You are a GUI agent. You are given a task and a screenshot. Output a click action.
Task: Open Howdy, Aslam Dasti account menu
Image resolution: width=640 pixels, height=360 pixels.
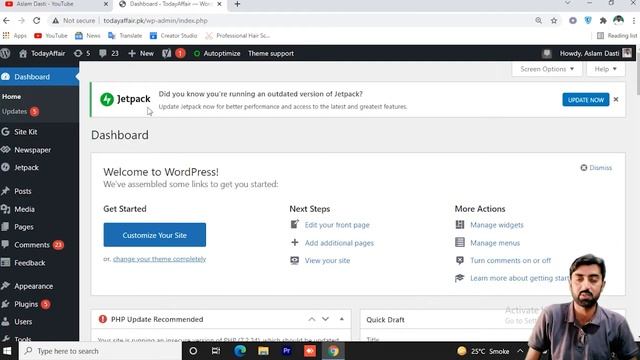(595, 53)
